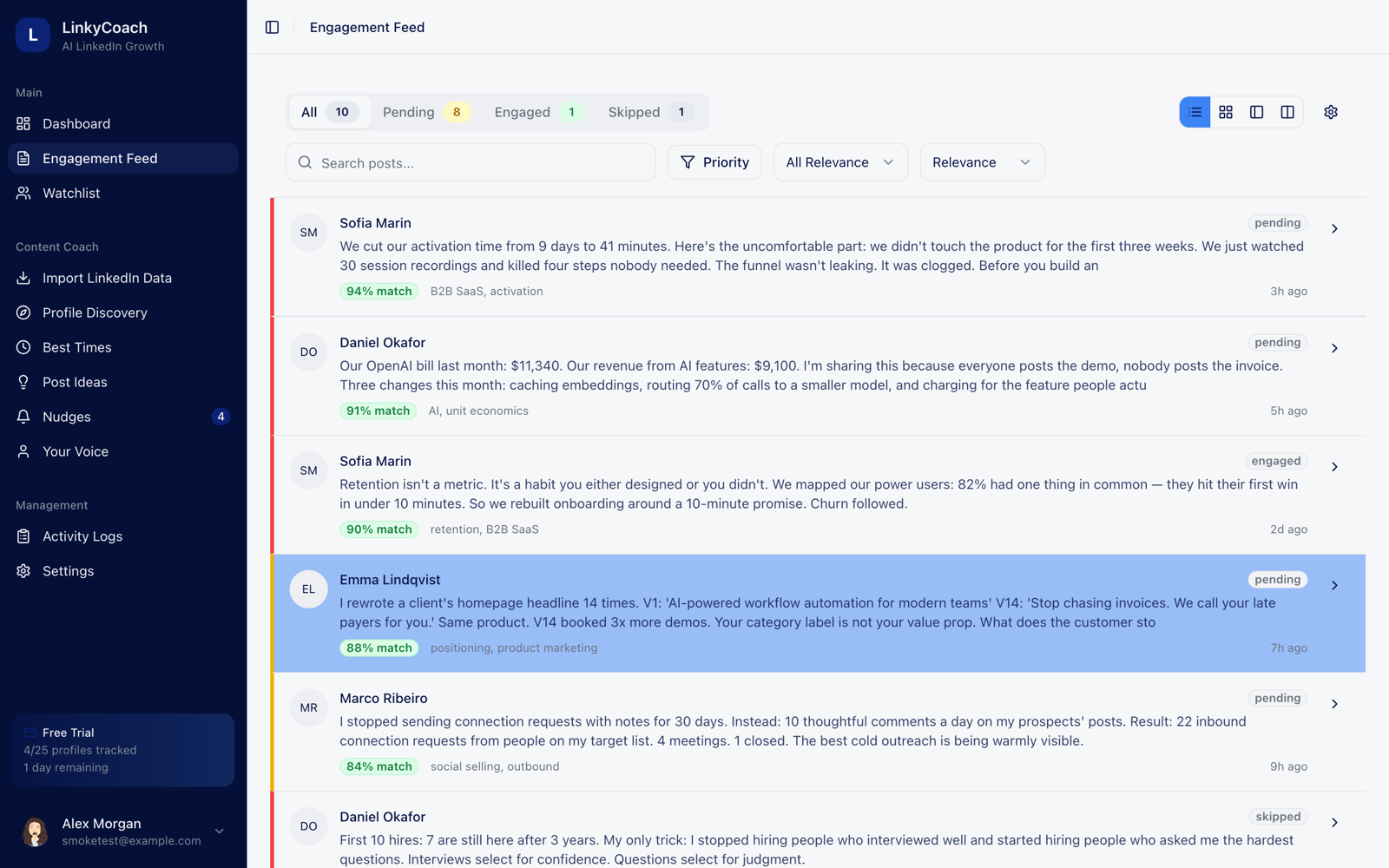Open Best Times page

coord(123,347)
